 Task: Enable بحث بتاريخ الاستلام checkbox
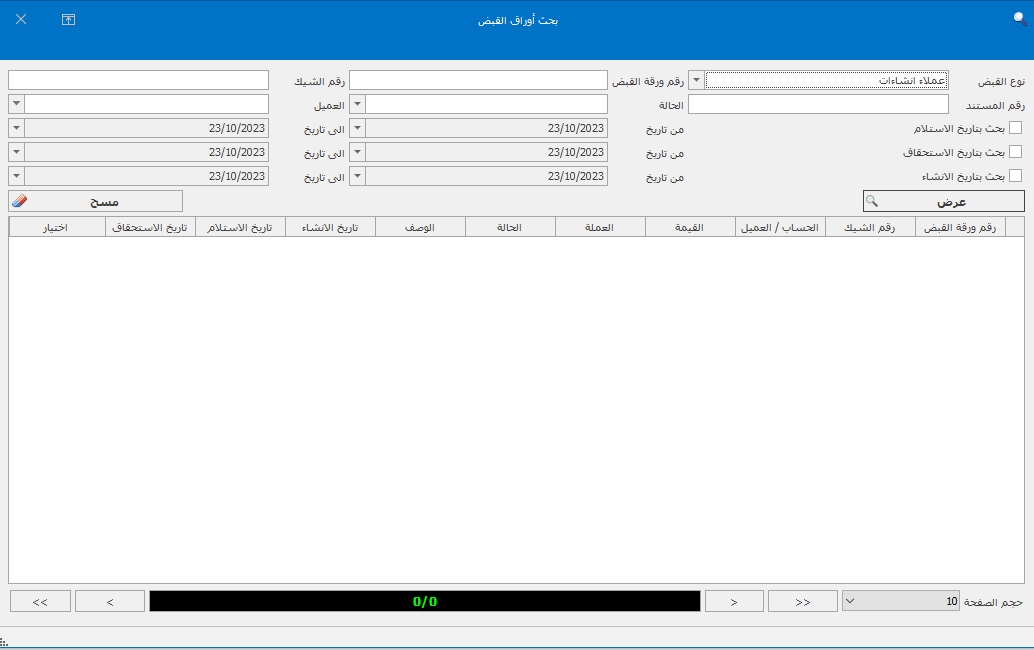1015,128
